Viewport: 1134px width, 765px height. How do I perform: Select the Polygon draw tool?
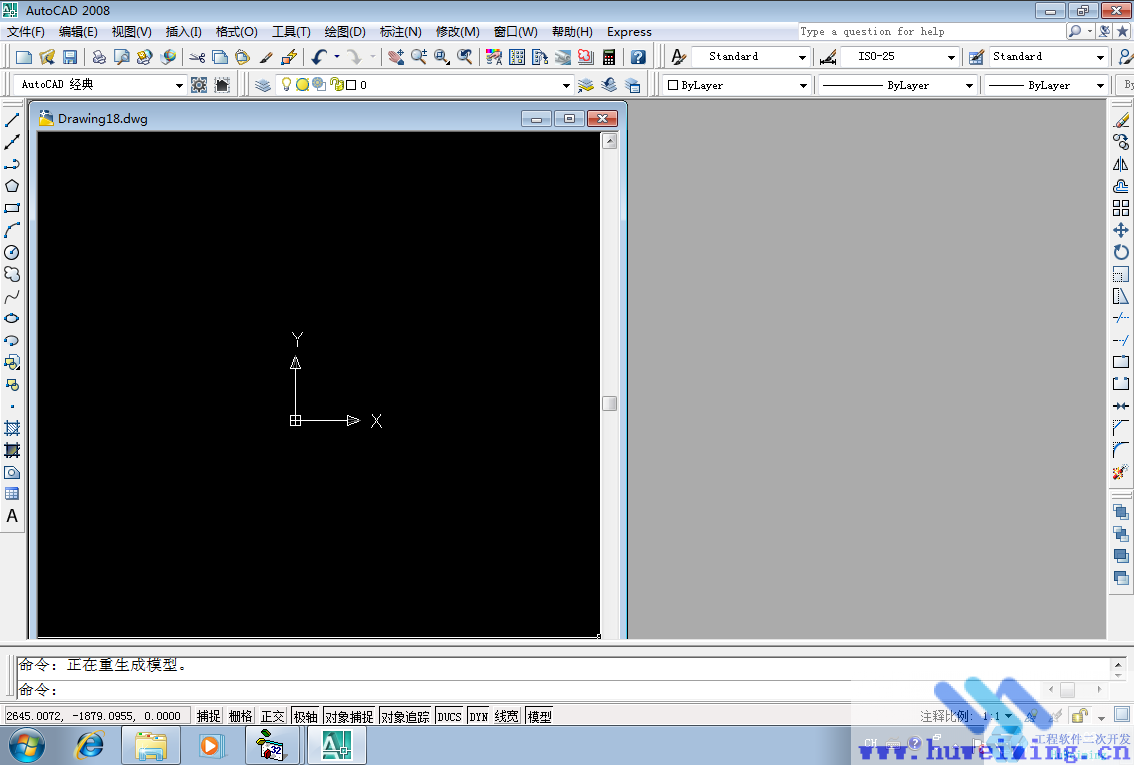click(12, 186)
